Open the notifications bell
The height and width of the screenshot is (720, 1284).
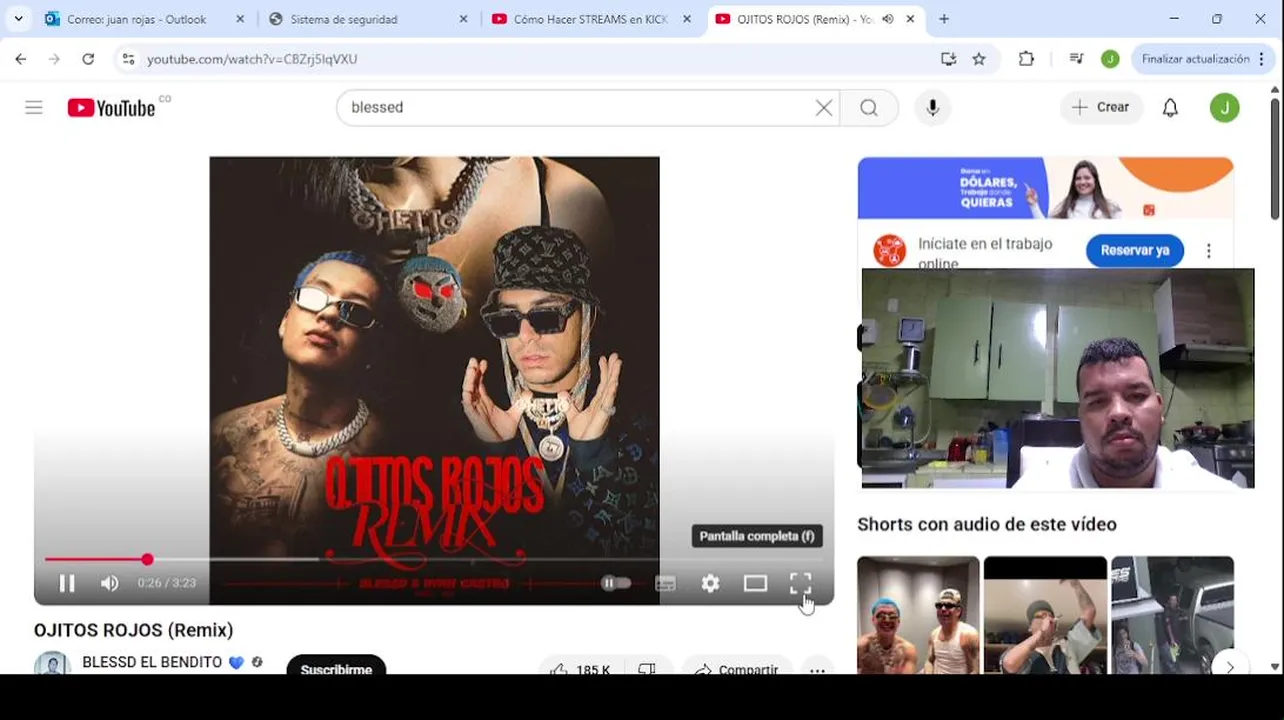click(1170, 107)
